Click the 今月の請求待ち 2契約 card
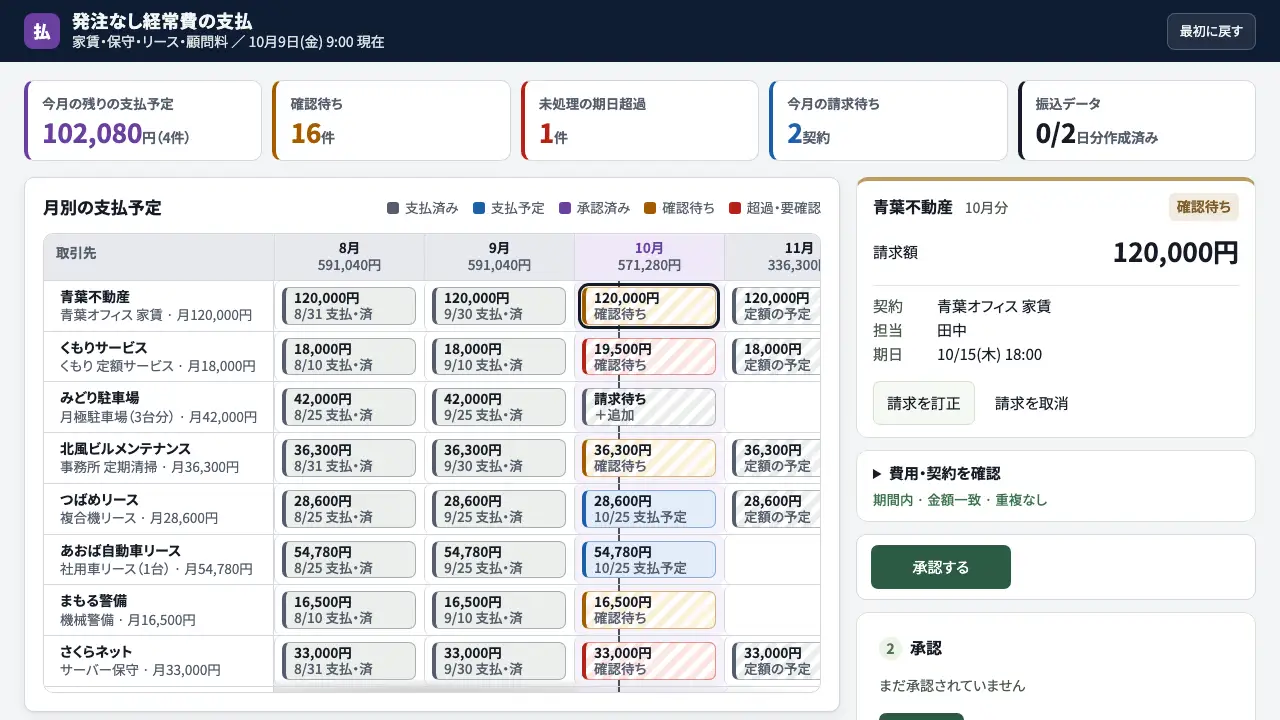 tap(888, 121)
